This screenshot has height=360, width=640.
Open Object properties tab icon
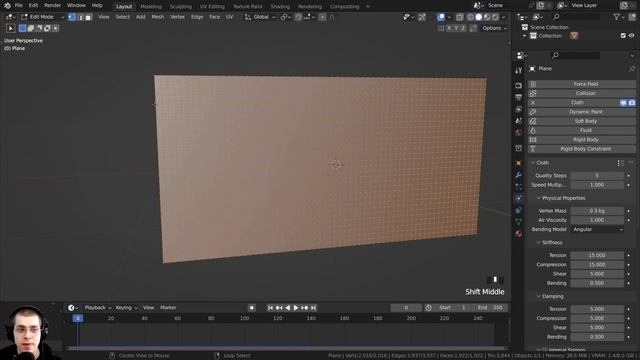pyautogui.click(x=518, y=163)
